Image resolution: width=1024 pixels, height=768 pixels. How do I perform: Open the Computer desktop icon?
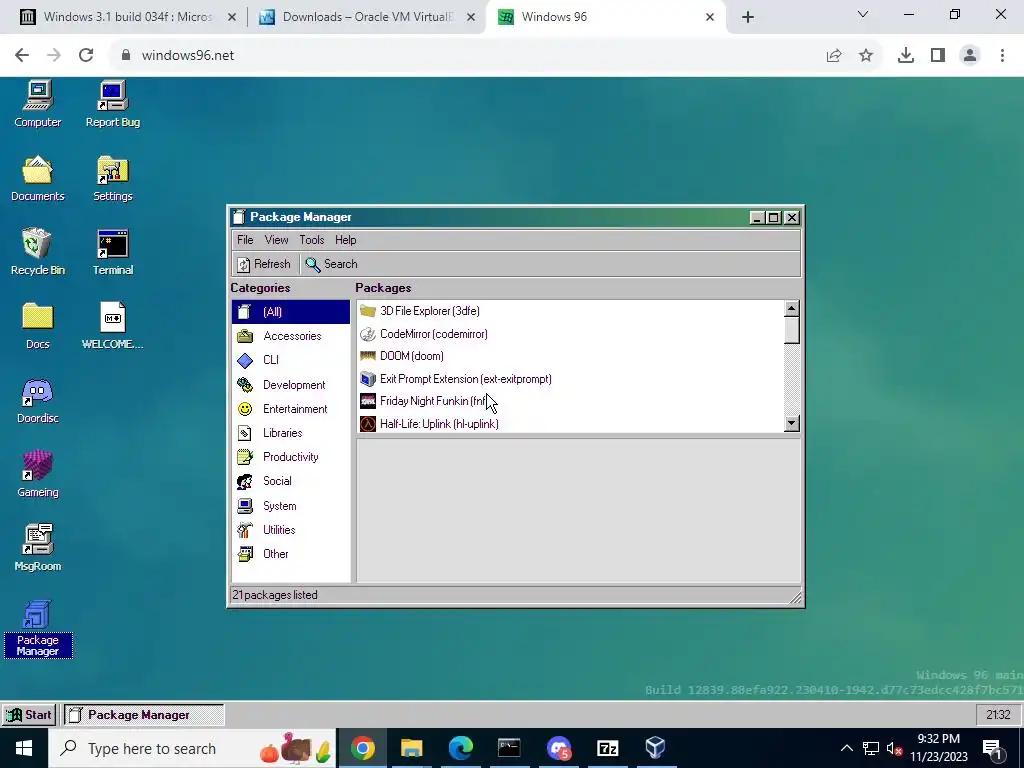click(x=38, y=104)
